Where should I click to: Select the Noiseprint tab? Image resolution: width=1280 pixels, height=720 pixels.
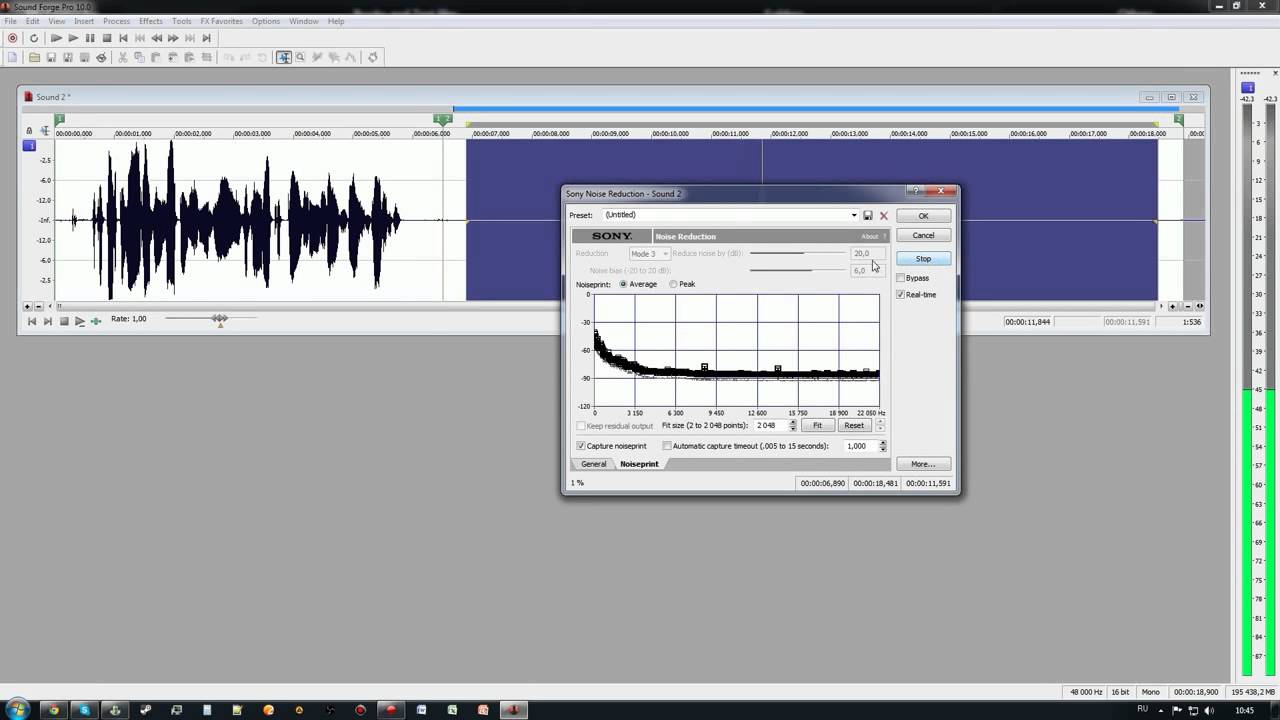coord(639,464)
